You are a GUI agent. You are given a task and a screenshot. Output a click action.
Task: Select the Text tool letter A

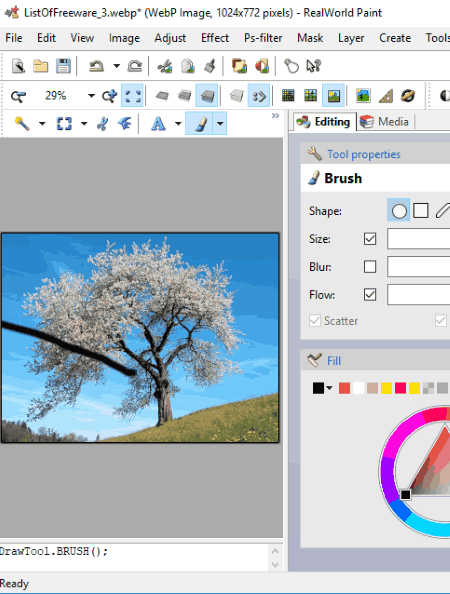pos(158,123)
